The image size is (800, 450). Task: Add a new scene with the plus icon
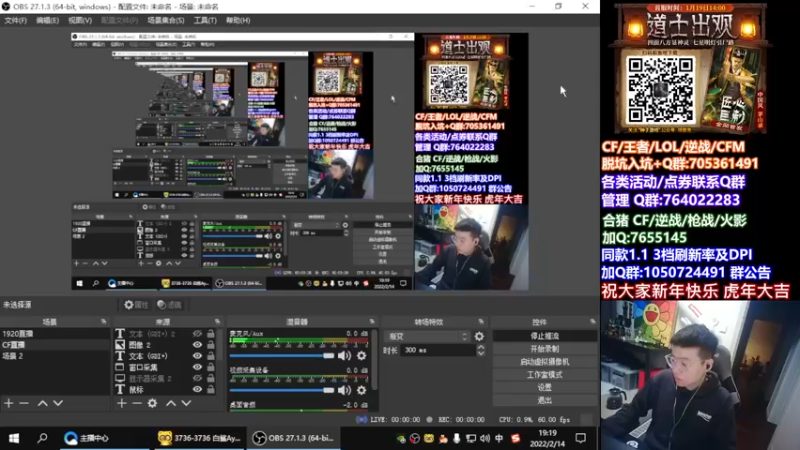click(x=9, y=404)
